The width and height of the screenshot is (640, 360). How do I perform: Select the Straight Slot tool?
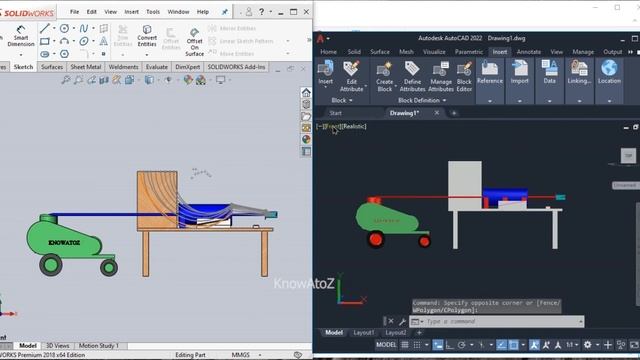coord(45,54)
